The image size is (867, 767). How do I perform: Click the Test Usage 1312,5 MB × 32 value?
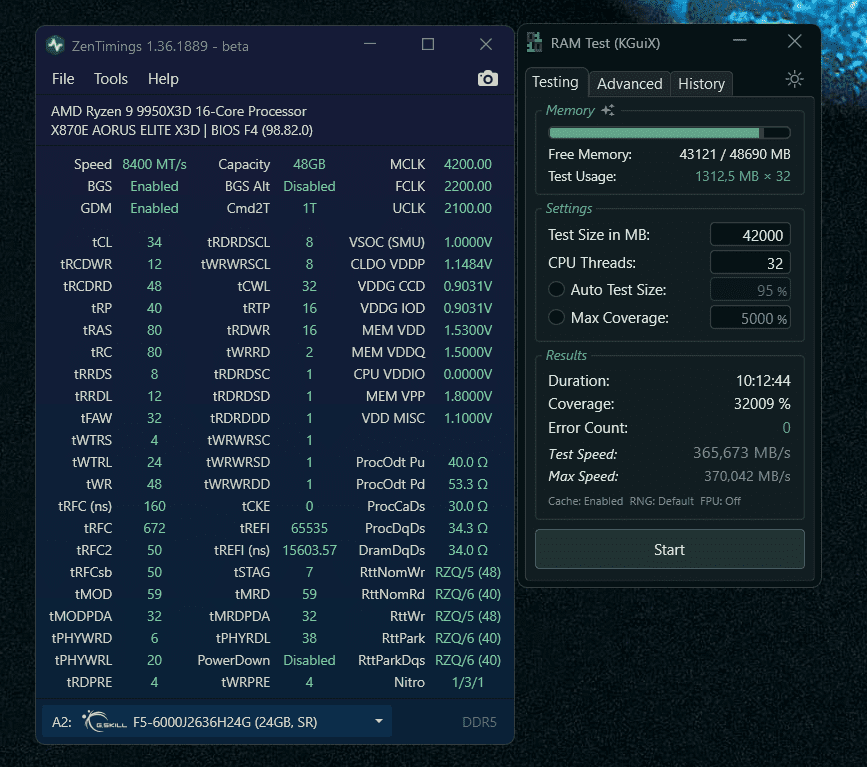[x=743, y=176]
